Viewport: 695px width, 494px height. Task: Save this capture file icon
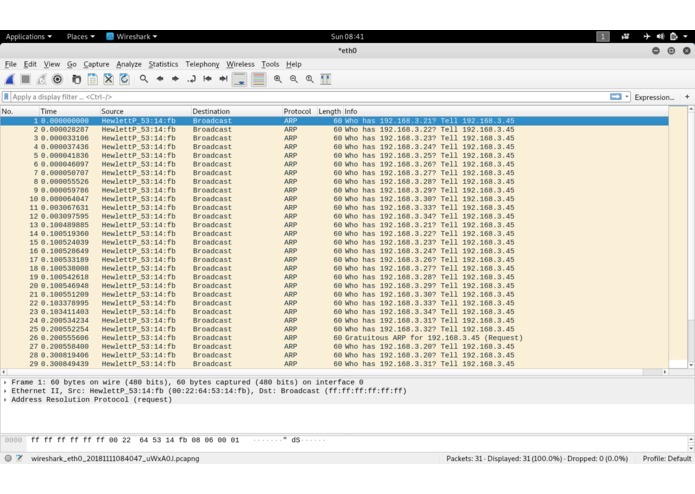(x=93, y=79)
